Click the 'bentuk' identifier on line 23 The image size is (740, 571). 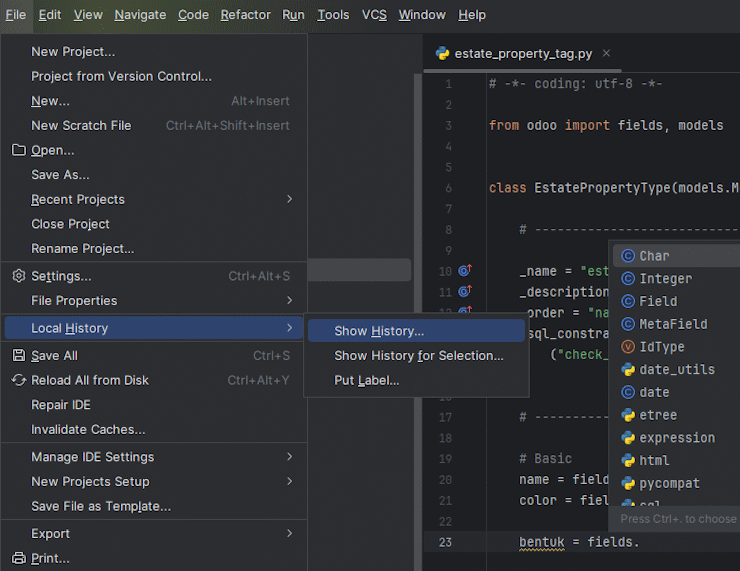[x=541, y=542]
